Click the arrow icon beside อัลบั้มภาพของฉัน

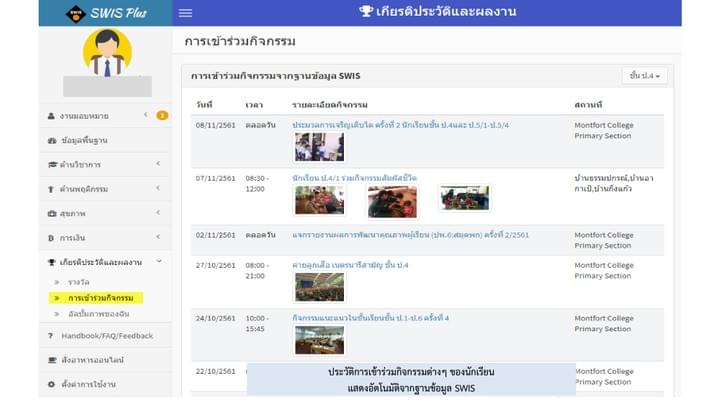pyautogui.click(x=57, y=315)
